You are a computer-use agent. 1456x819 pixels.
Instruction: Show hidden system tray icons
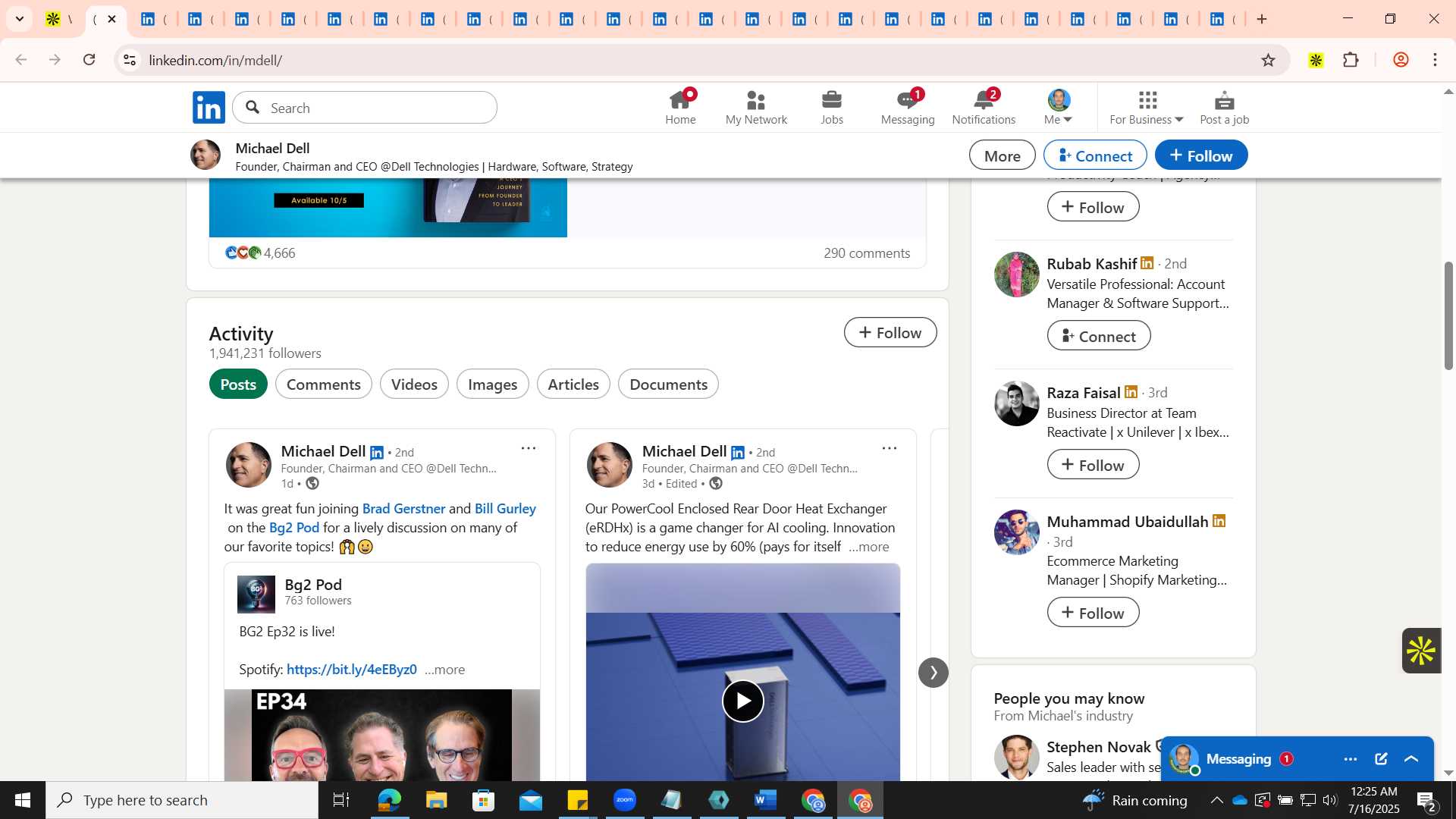[1216, 800]
